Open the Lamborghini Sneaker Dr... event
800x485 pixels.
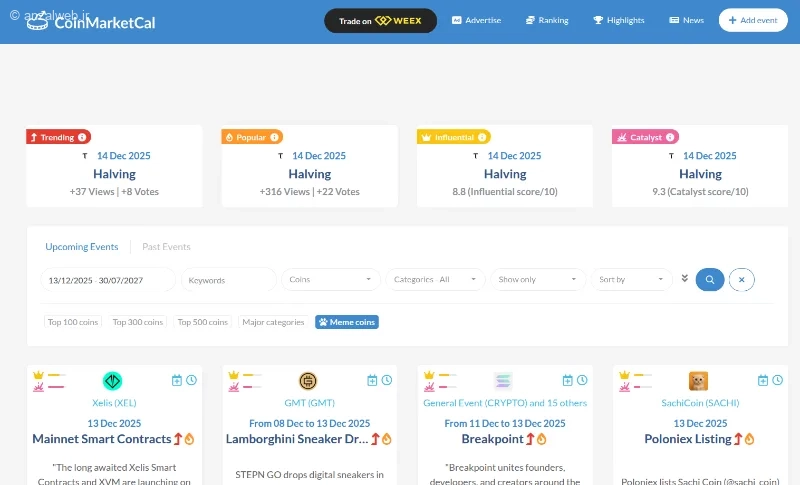click(297, 439)
